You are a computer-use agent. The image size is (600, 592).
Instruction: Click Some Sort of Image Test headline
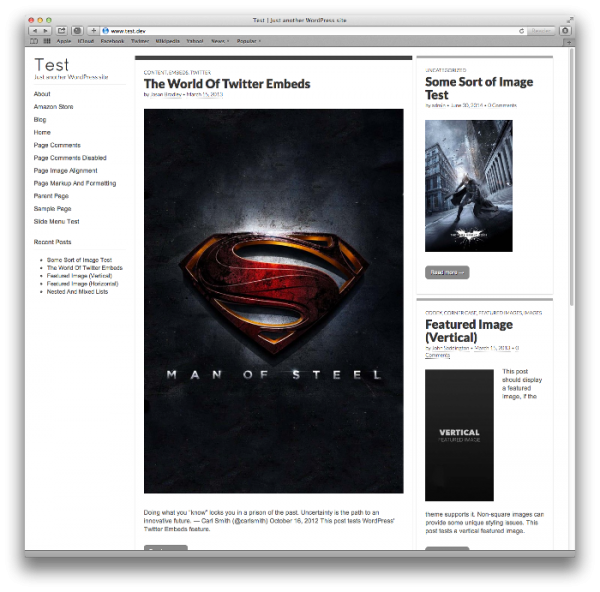point(479,88)
